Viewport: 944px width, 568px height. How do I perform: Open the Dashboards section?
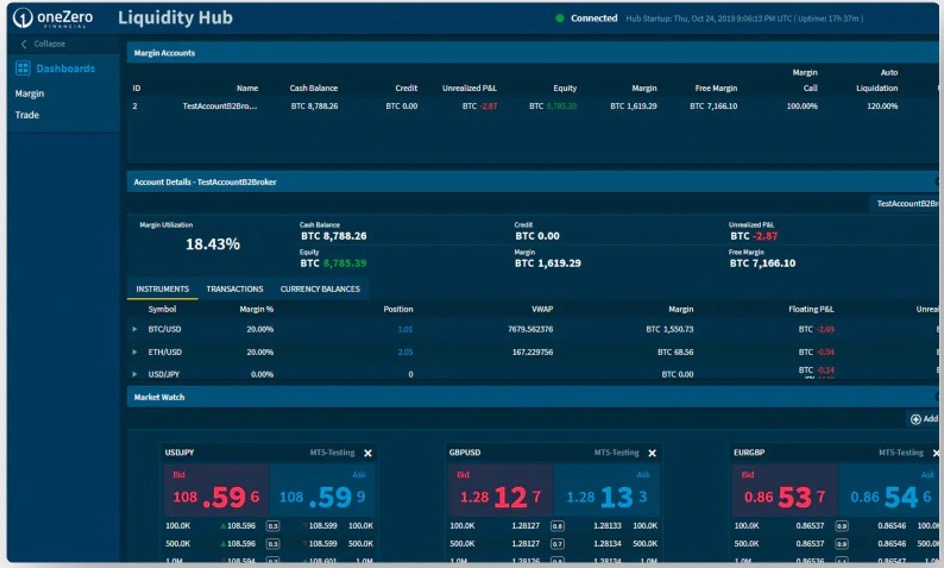coord(65,69)
